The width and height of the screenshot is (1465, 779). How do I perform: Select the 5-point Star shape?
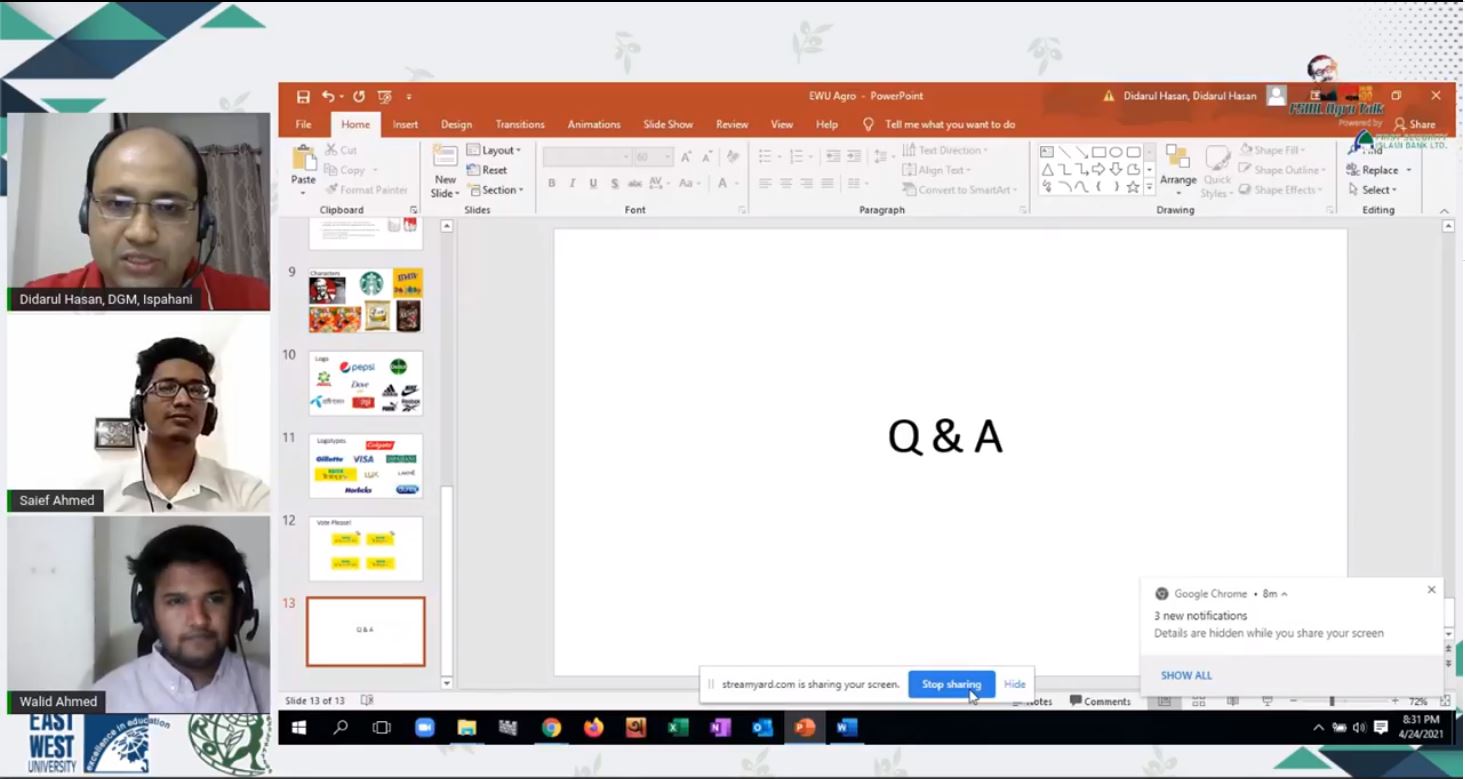coord(1133,187)
